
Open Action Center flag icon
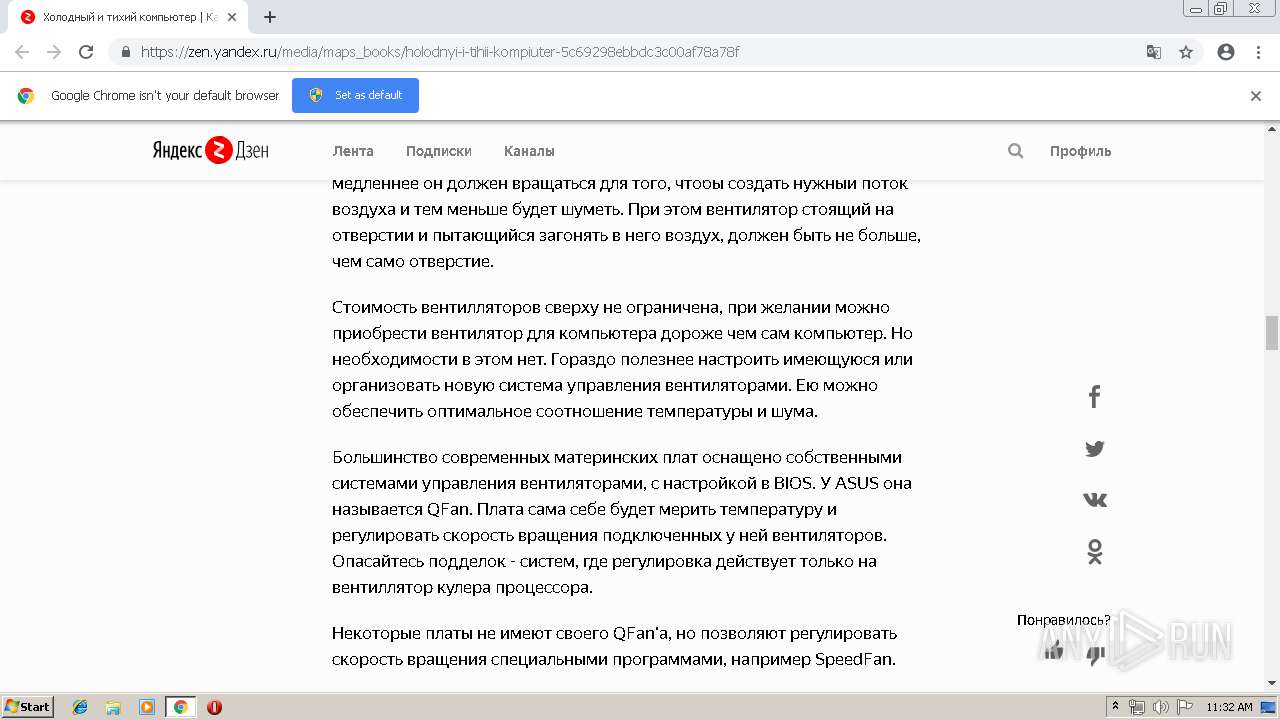point(1184,707)
